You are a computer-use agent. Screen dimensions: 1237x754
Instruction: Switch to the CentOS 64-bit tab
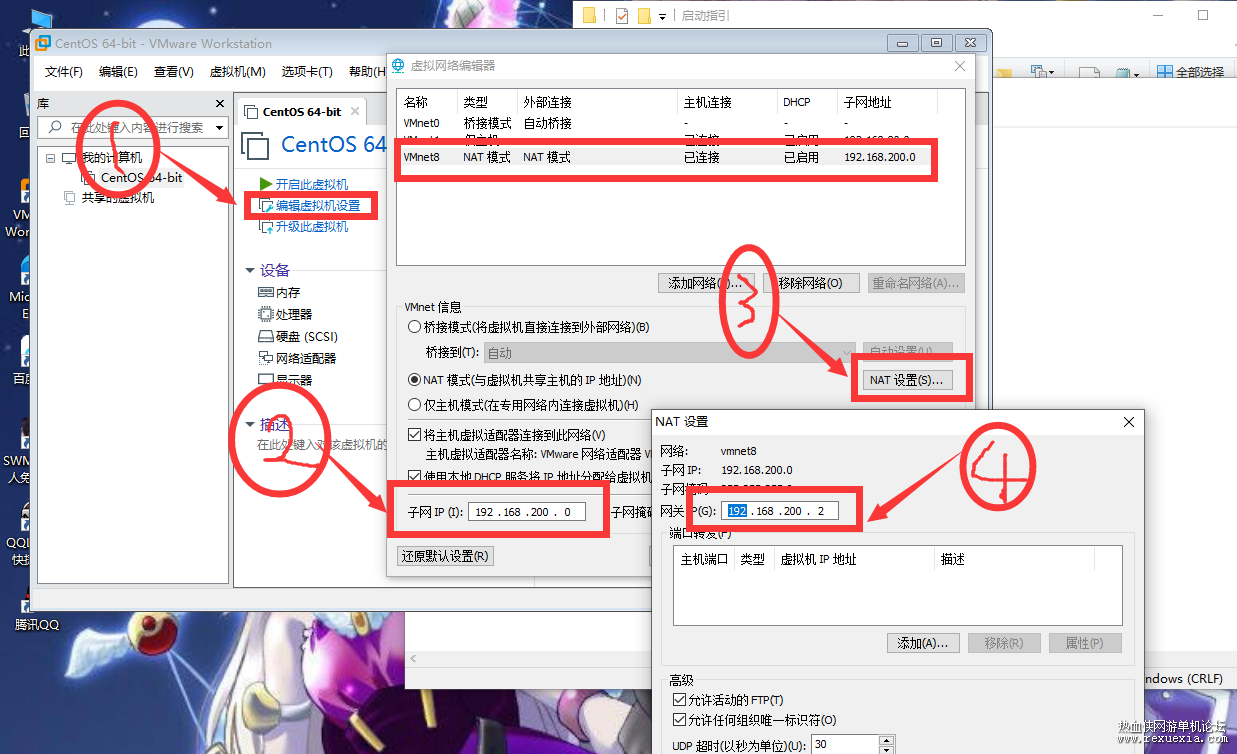302,112
